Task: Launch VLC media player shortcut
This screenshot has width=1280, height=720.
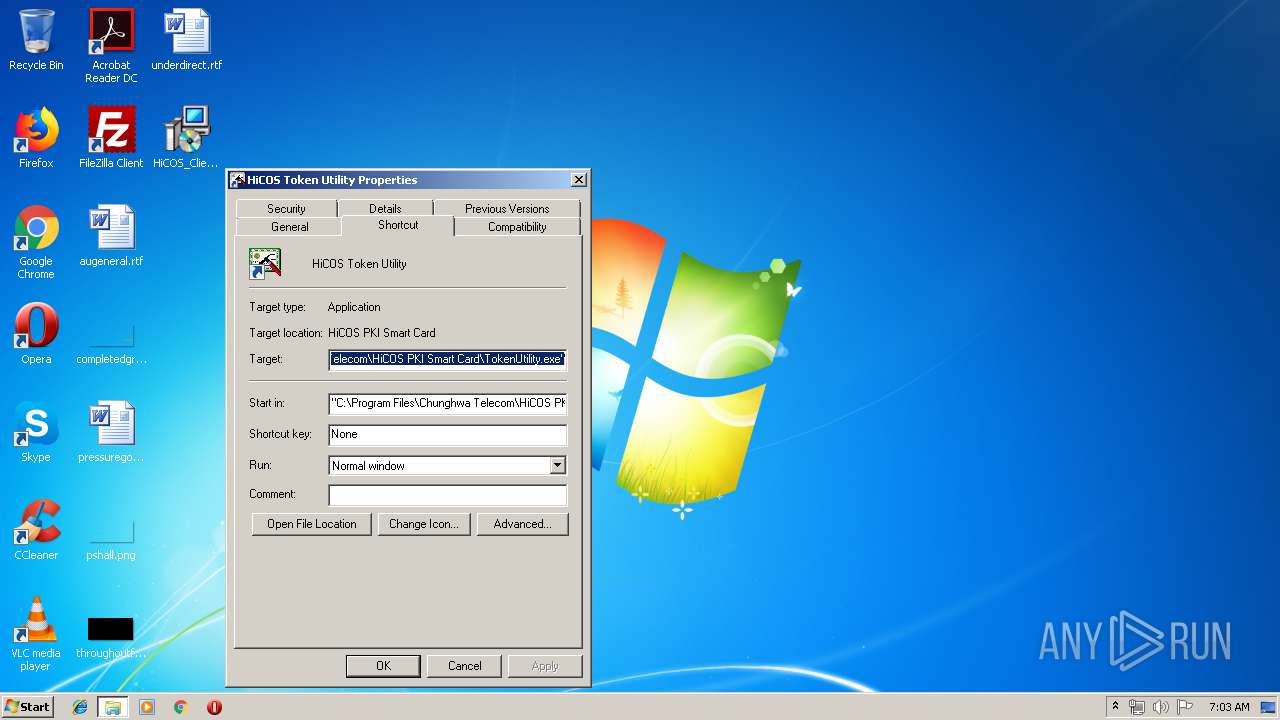Action: pyautogui.click(x=36, y=634)
